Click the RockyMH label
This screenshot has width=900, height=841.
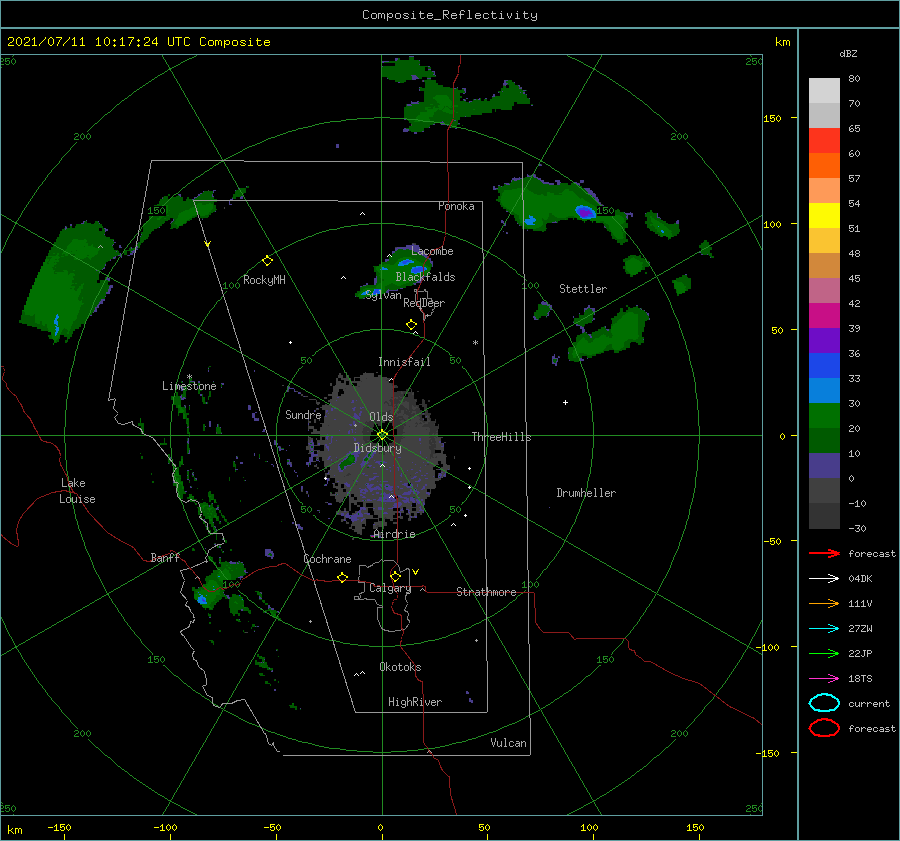click(x=264, y=280)
